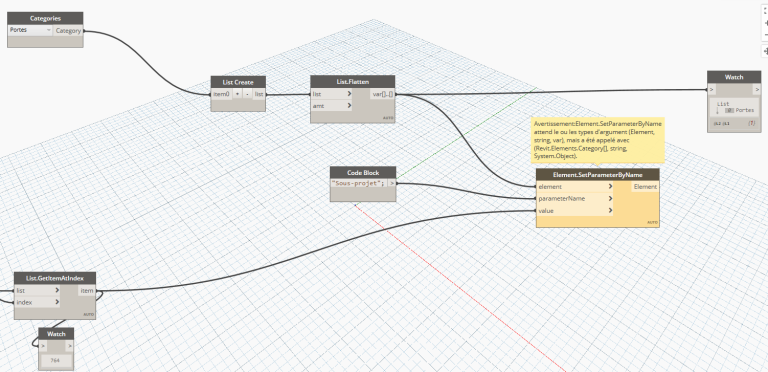
Task: Expand the parameterName input chevron
Action: [610, 199]
